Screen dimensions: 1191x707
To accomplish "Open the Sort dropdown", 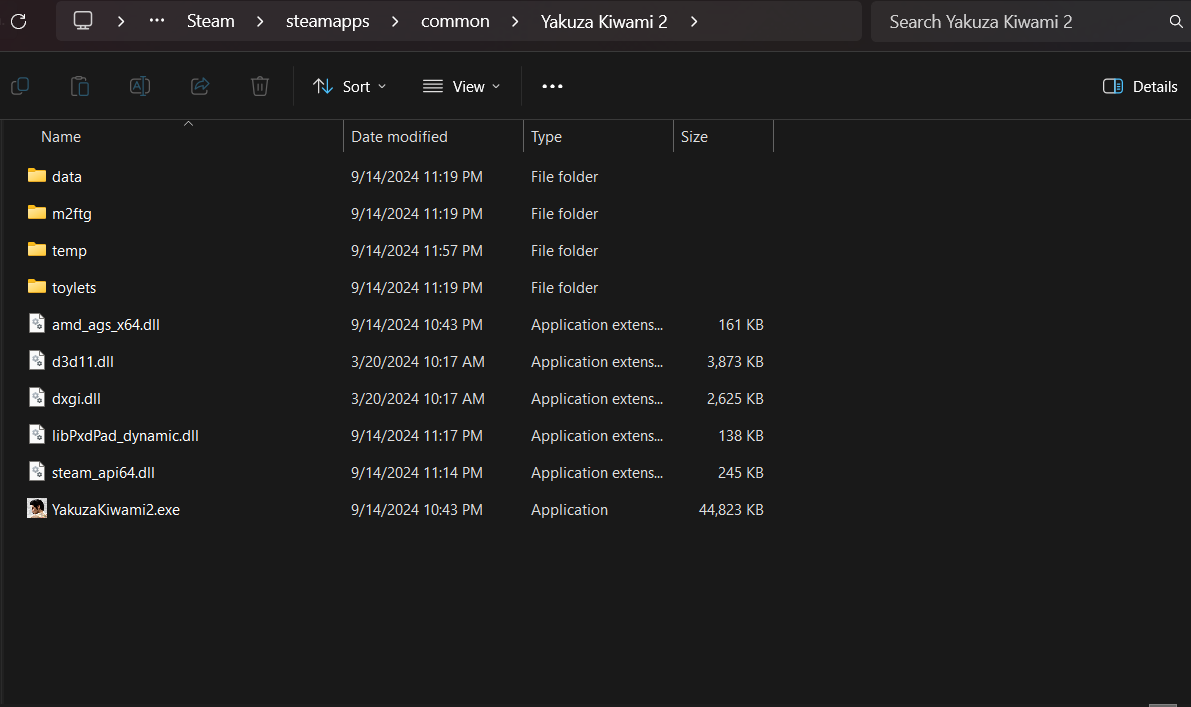I will 349,86.
